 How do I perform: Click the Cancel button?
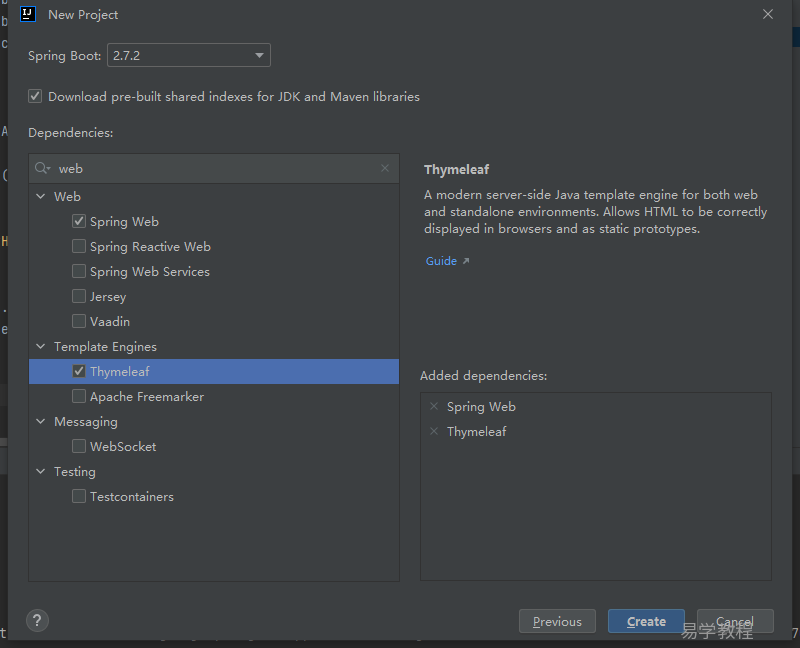(x=735, y=621)
